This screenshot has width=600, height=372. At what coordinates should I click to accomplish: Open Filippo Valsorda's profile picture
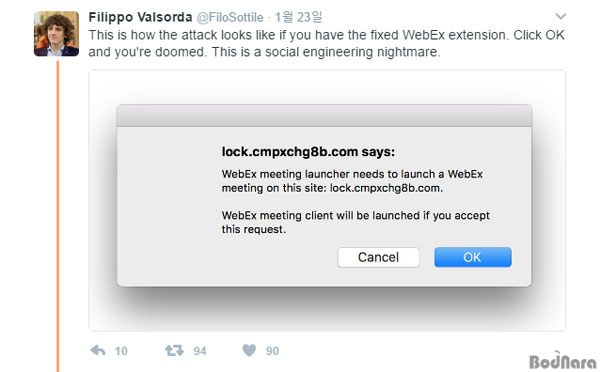(57, 34)
